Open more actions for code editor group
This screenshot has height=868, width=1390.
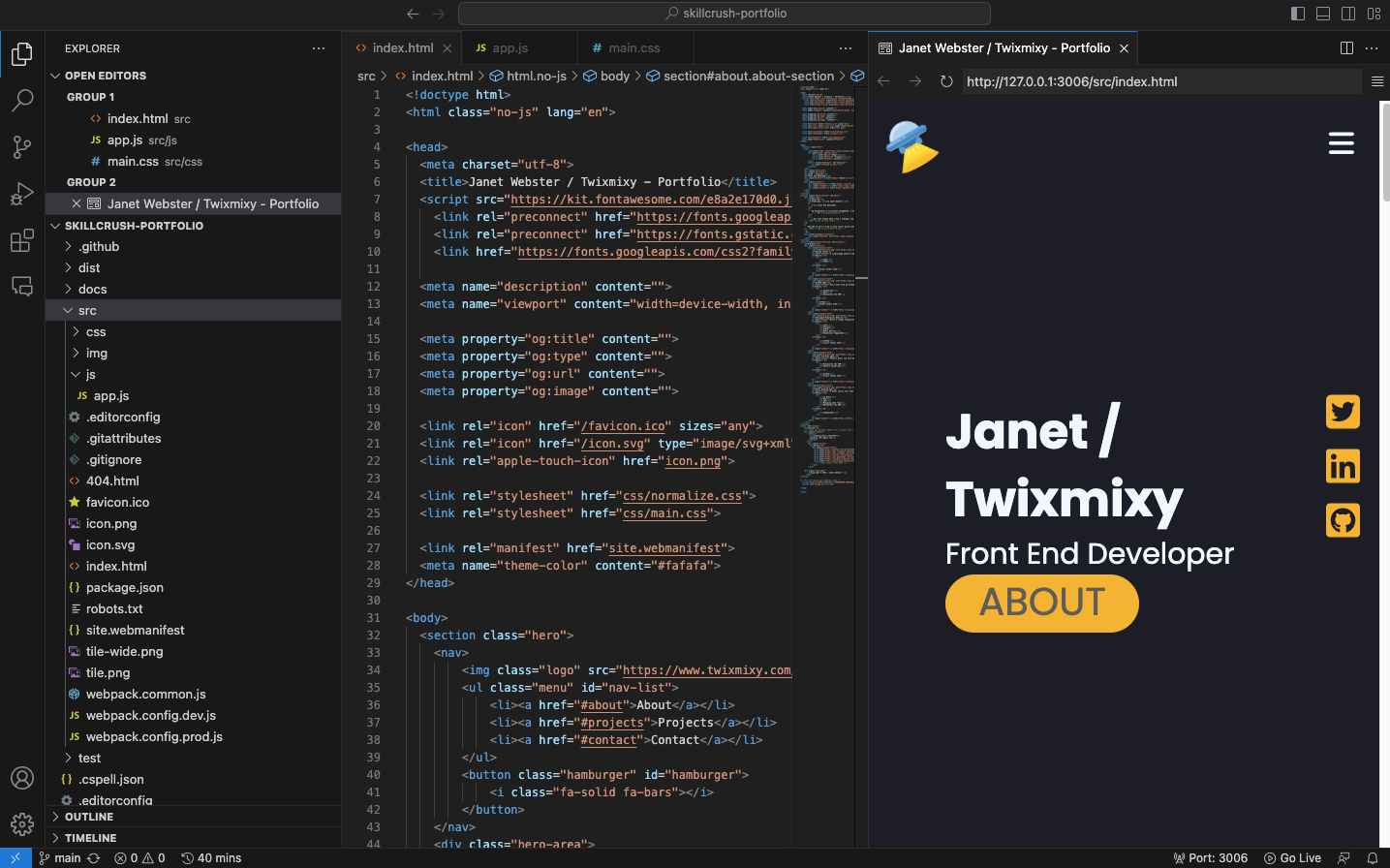pos(846,48)
